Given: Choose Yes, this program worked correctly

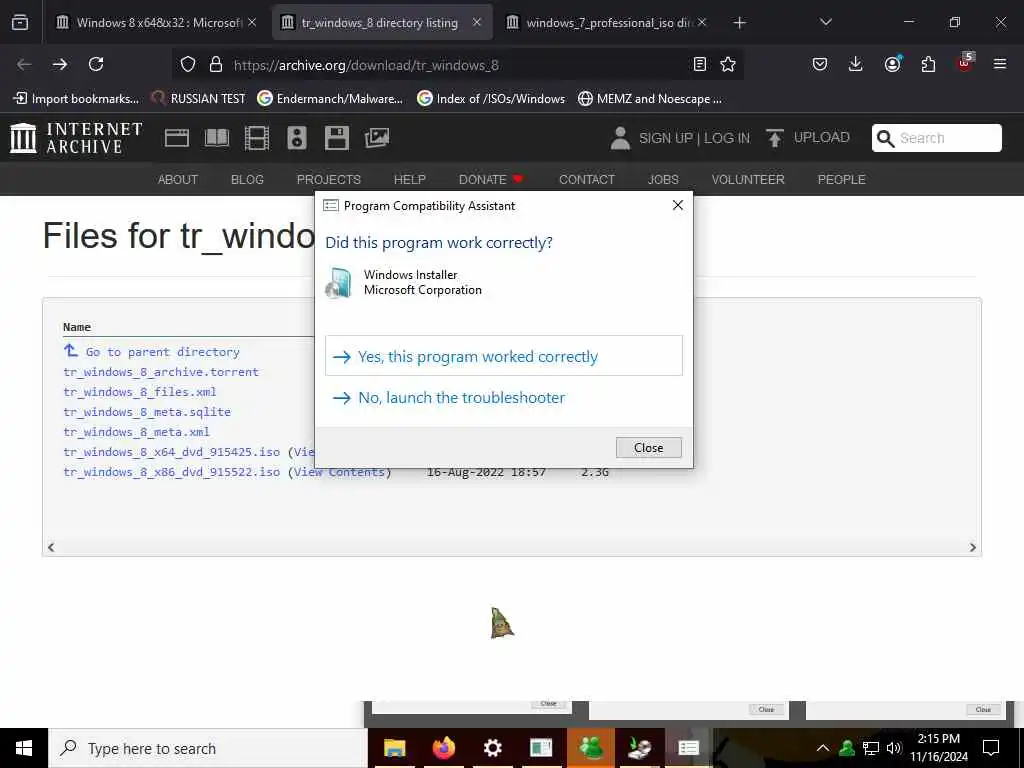Looking at the screenshot, I should point(504,356).
